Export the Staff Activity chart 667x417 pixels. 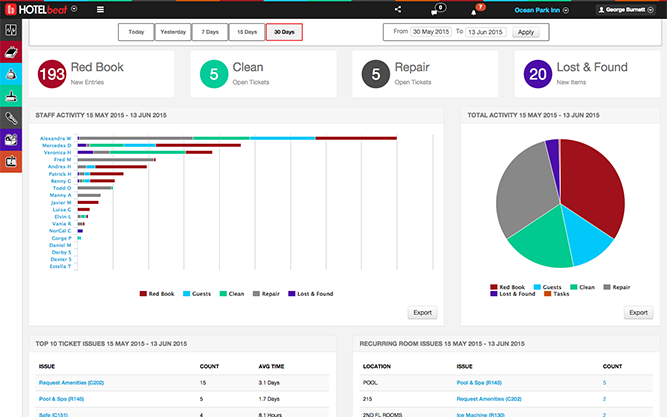422,312
